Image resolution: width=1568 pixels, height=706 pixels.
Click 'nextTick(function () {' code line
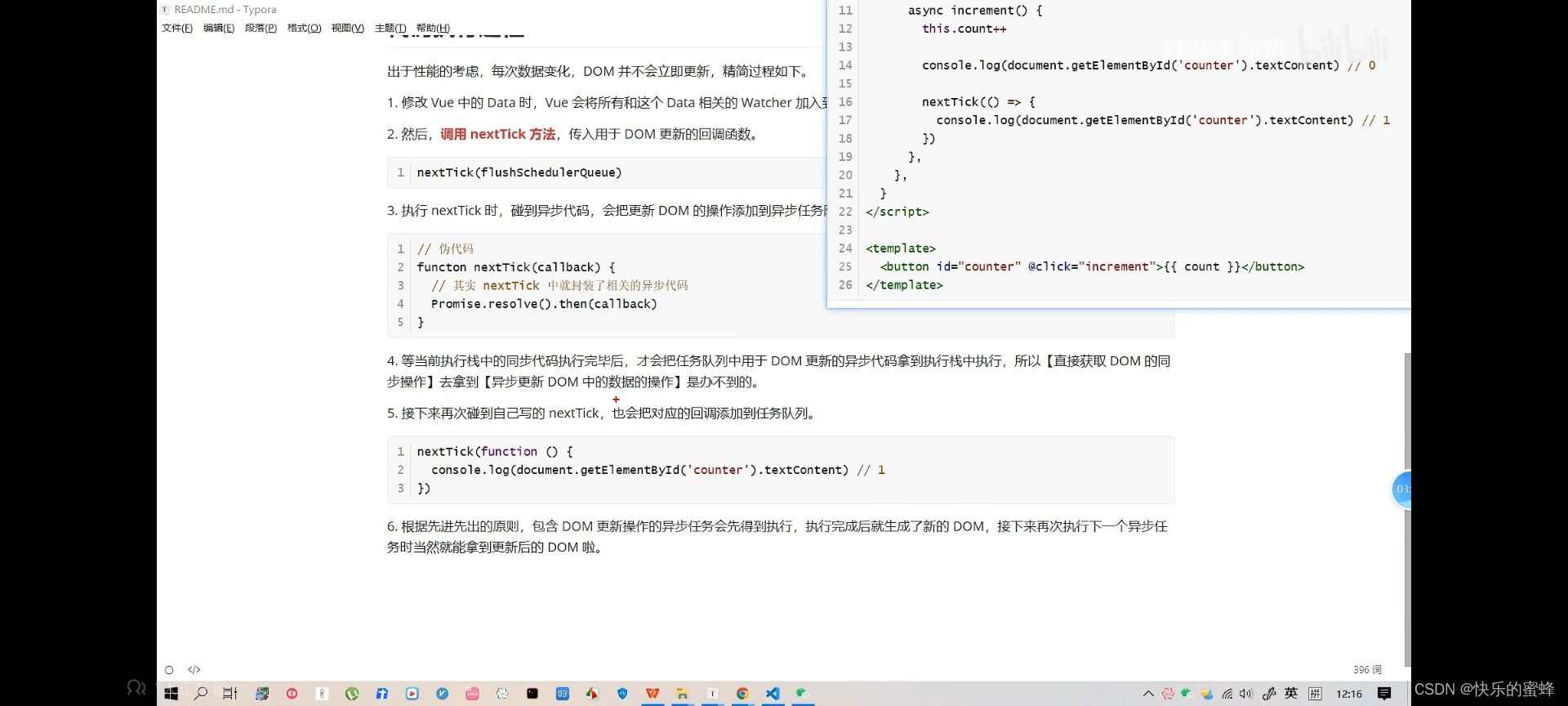pos(495,452)
